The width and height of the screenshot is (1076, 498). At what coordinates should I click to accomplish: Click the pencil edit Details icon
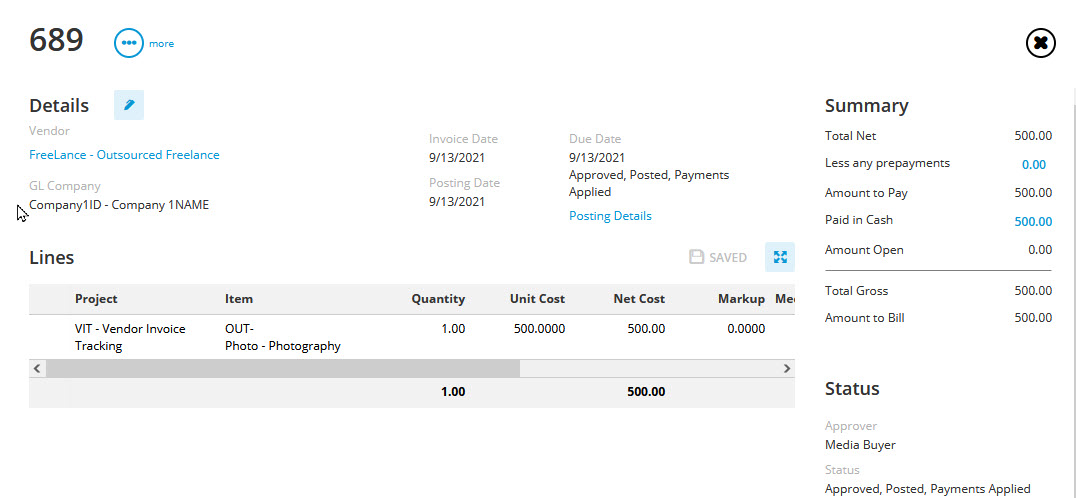pos(129,105)
